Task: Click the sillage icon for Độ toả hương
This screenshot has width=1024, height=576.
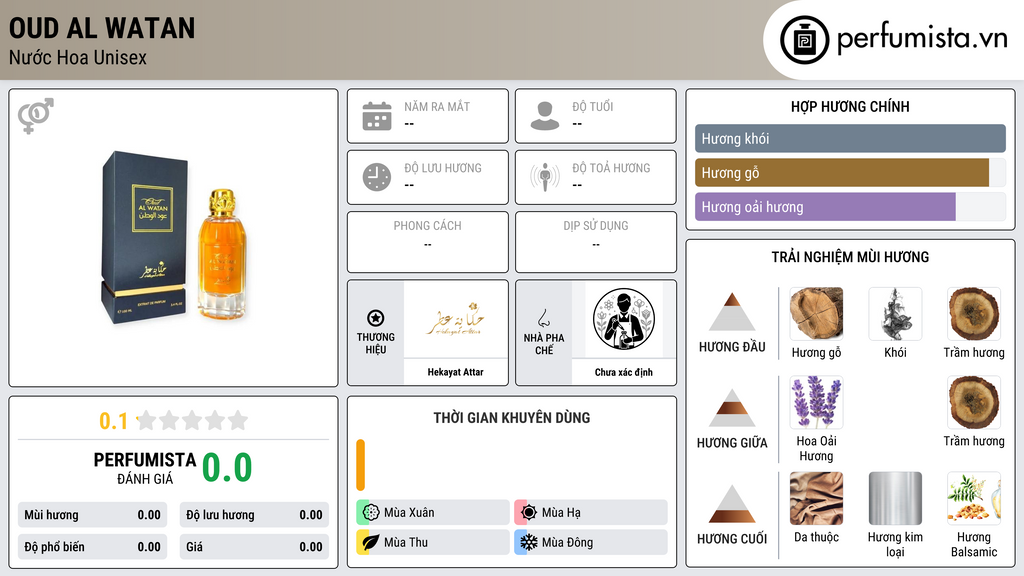Action: (545, 177)
